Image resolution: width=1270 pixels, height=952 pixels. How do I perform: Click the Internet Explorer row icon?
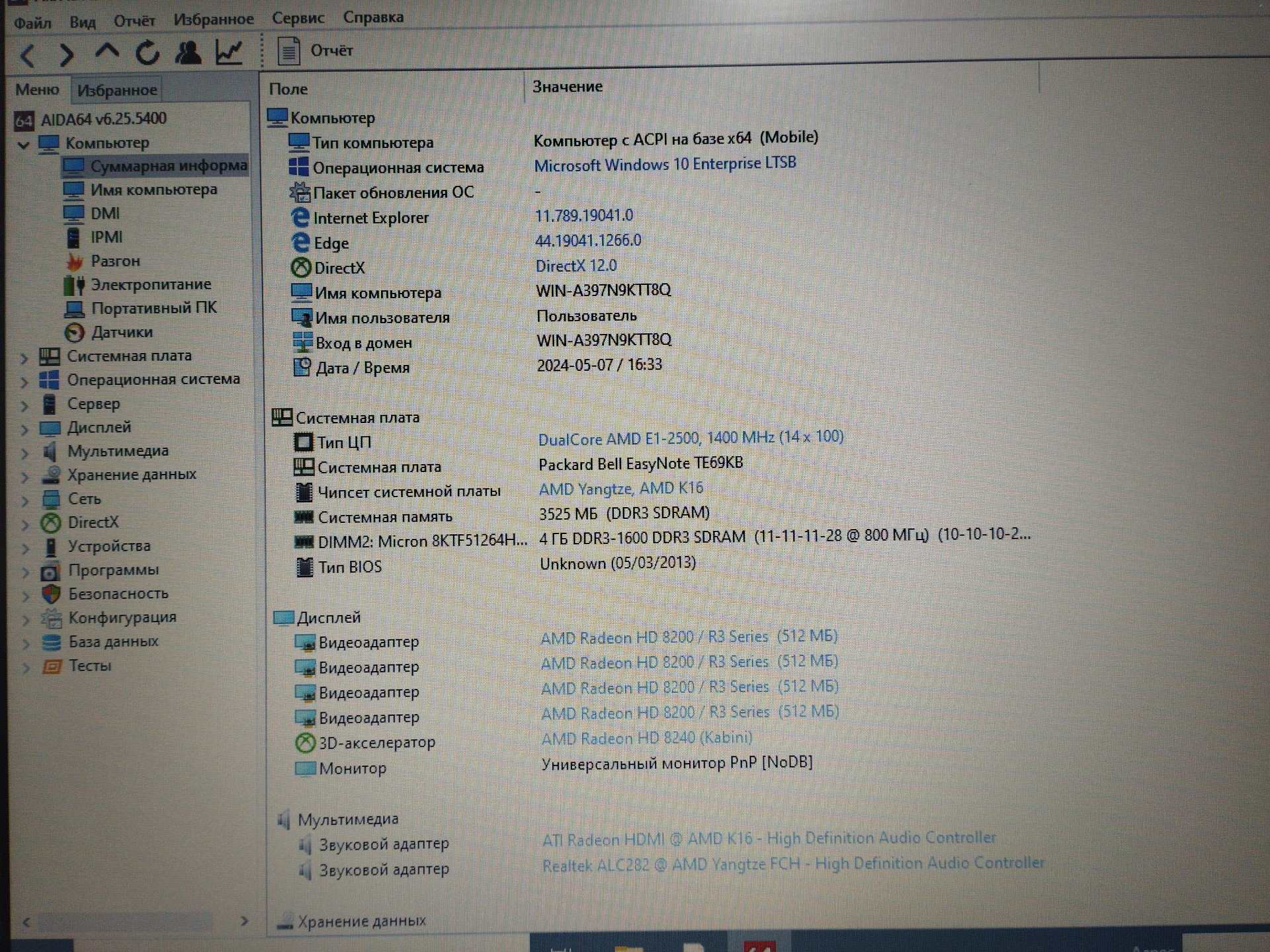pos(300,218)
